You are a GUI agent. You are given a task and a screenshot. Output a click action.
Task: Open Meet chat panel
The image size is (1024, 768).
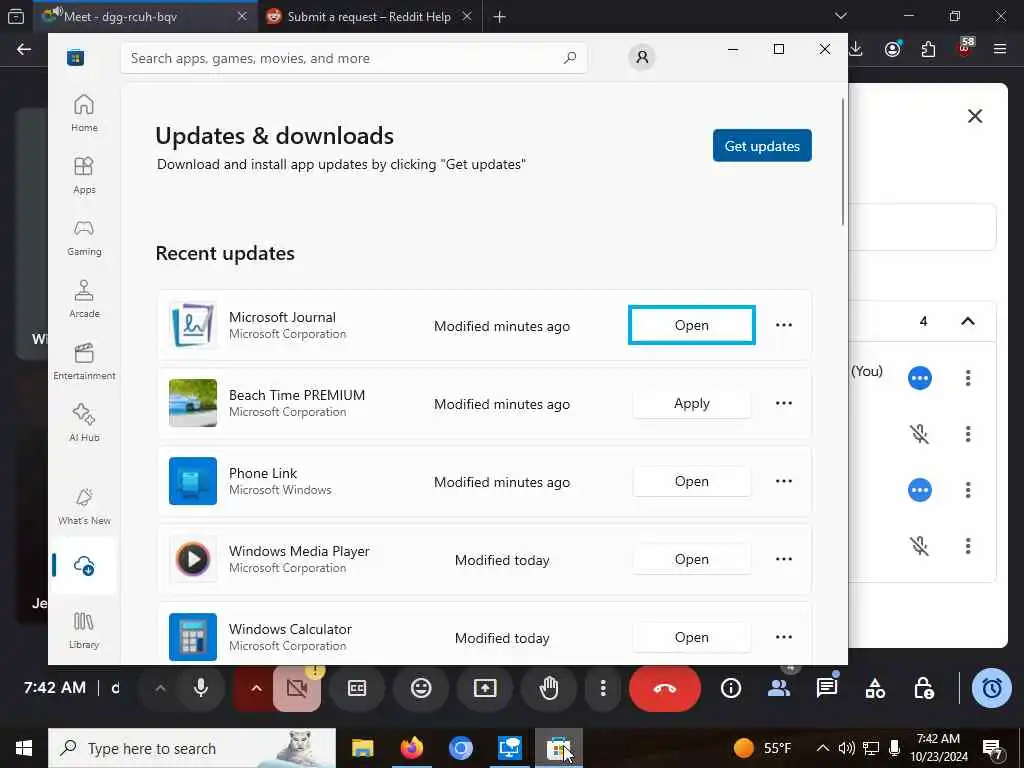(827, 688)
